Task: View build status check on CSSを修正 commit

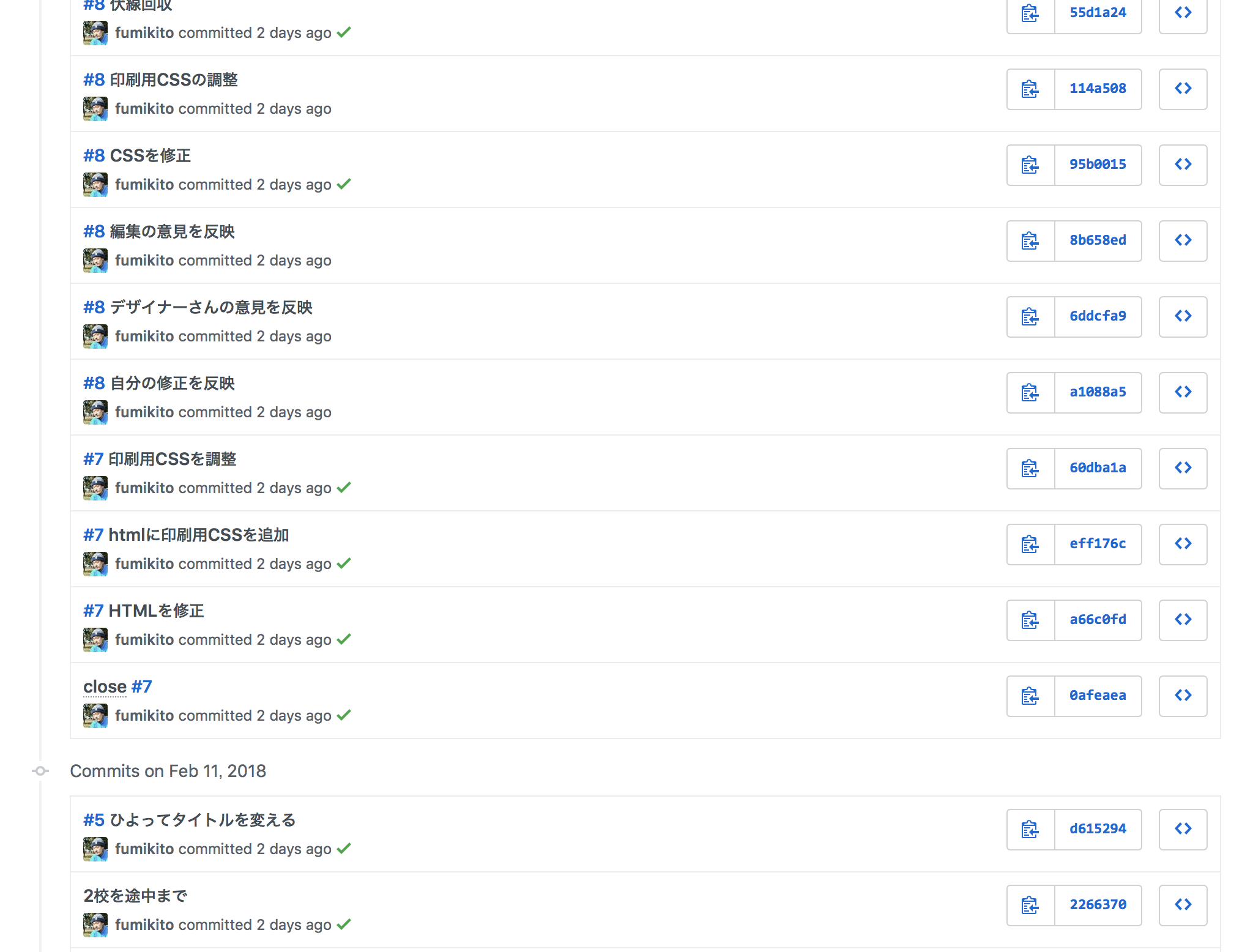Action: 344,184
